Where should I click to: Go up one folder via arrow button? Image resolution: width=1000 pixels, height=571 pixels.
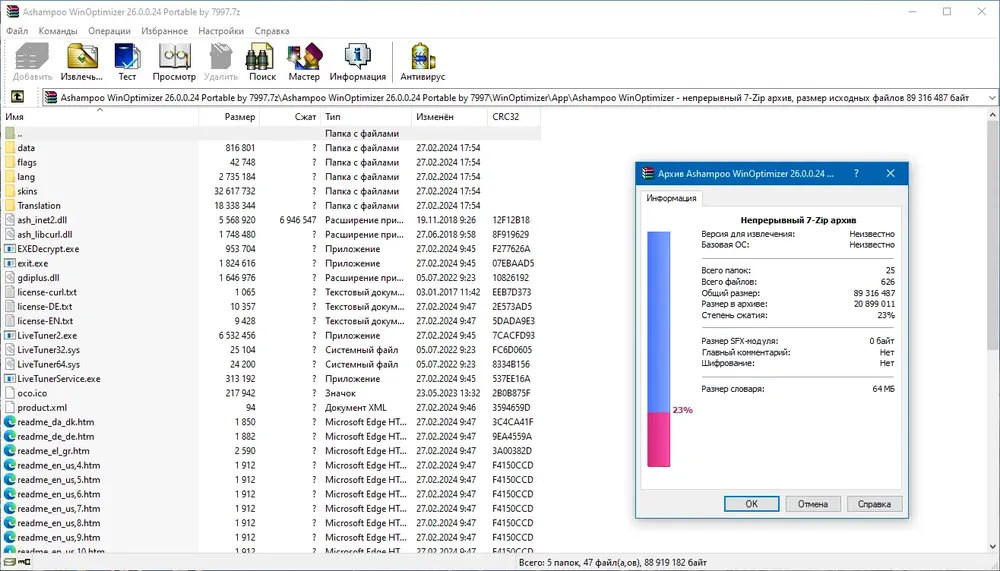point(17,97)
